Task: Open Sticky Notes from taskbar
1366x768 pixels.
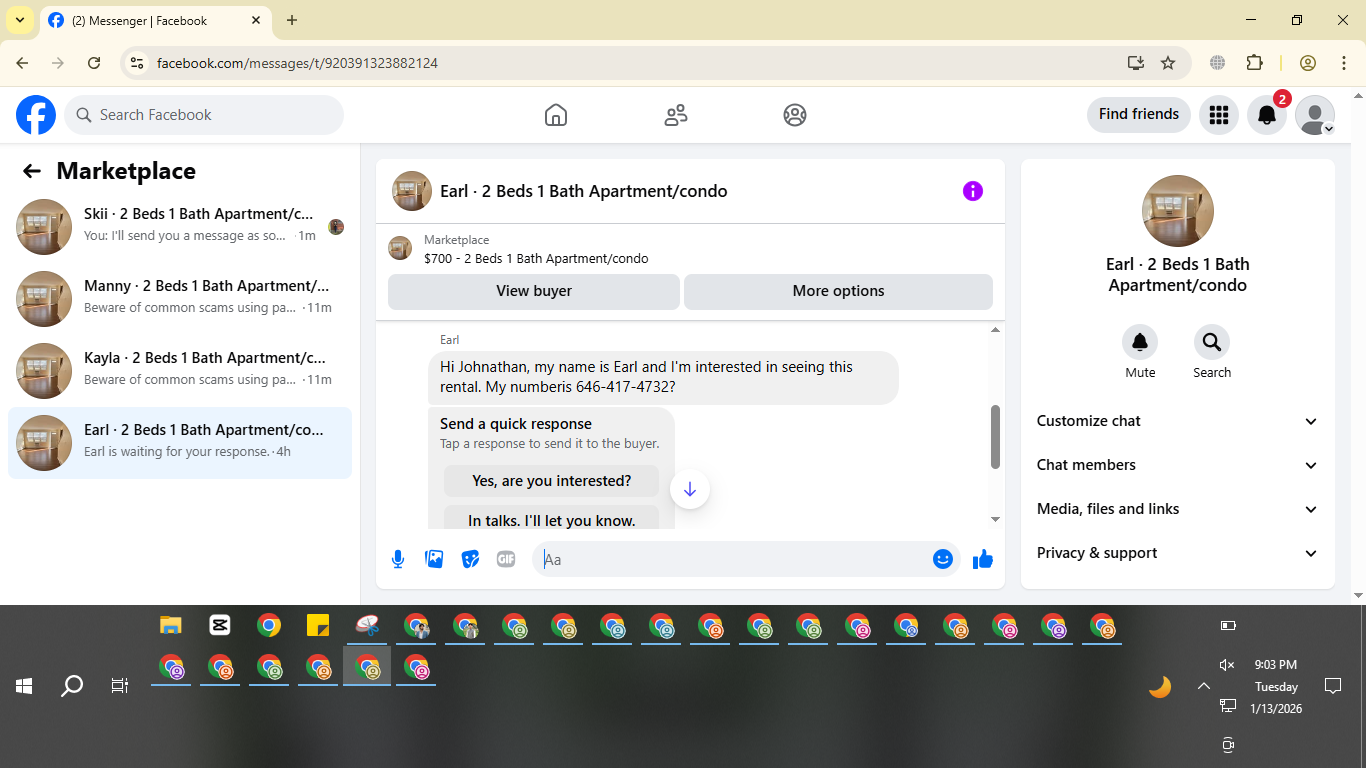Action: coord(318,626)
